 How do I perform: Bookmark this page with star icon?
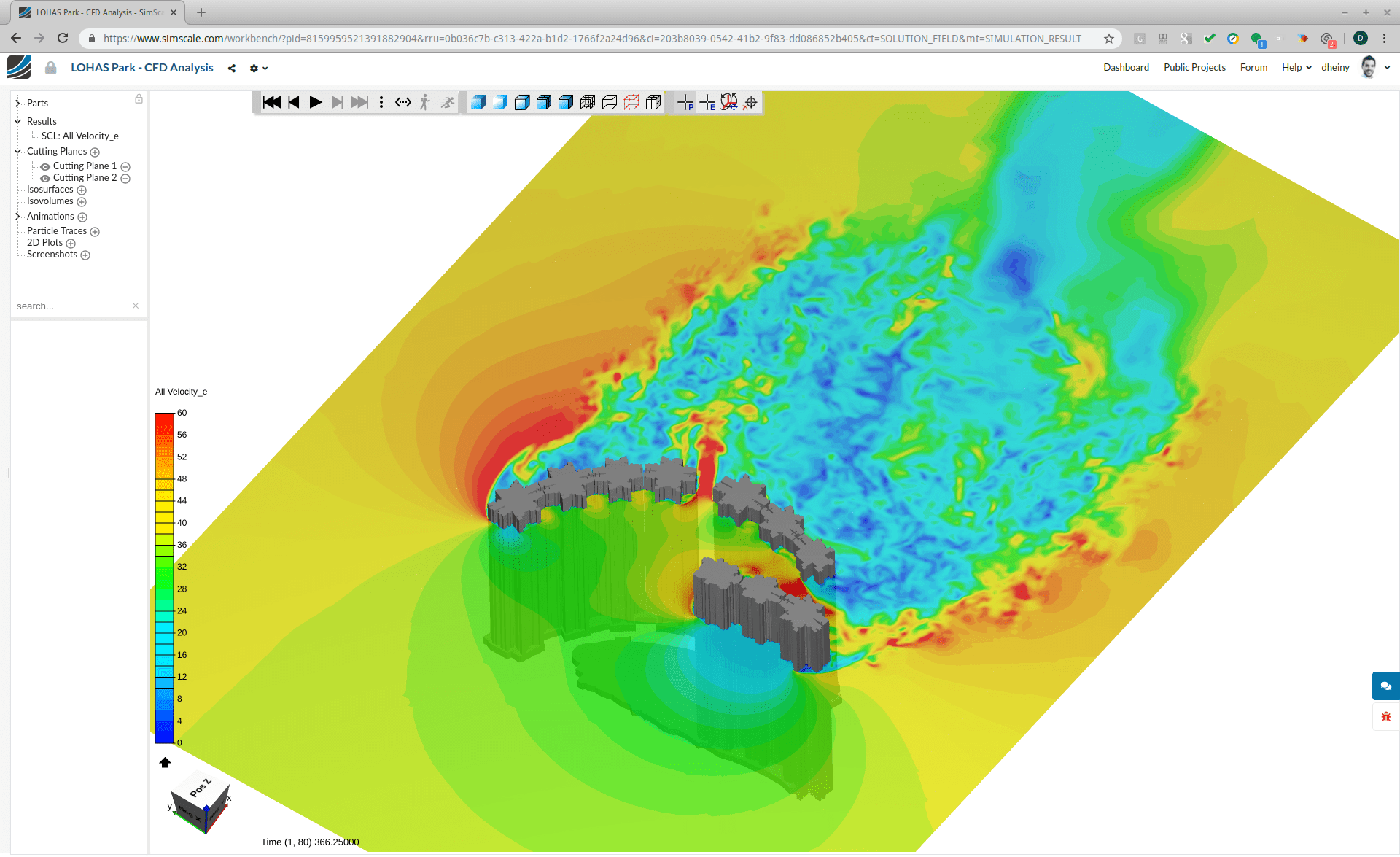coord(1109,39)
